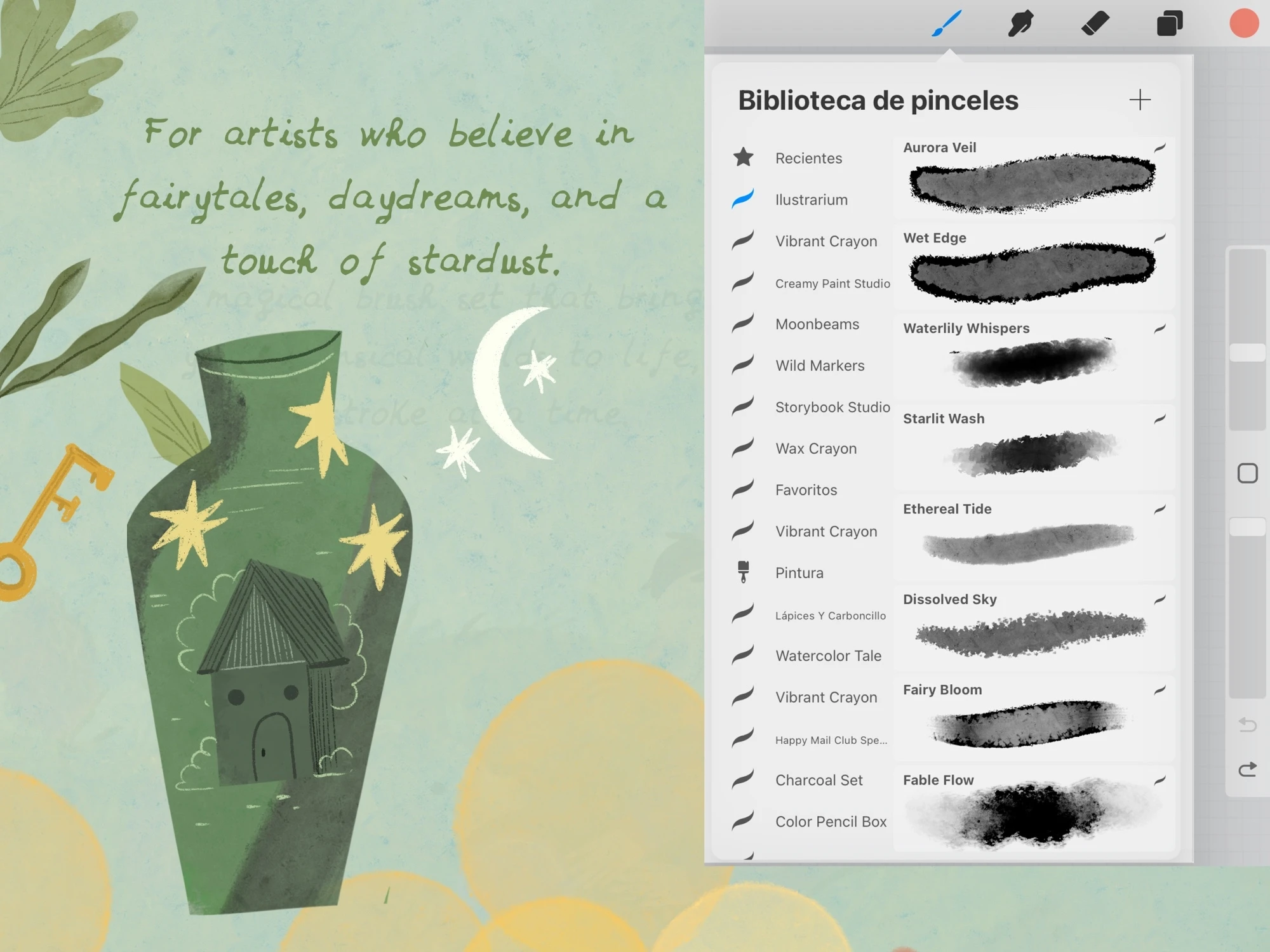Viewport: 1270px width, 952px height.
Task: Click the brush size slider handle
Action: click(x=1247, y=353)
